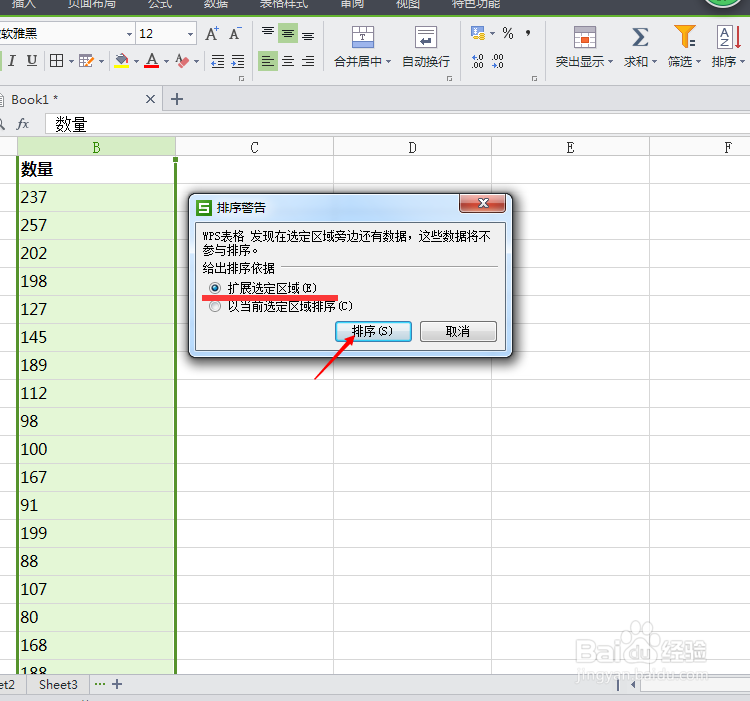The image size is (750, 701).
Task: Show more sheets with ellipsis button
Action: [x=99, y=684]
